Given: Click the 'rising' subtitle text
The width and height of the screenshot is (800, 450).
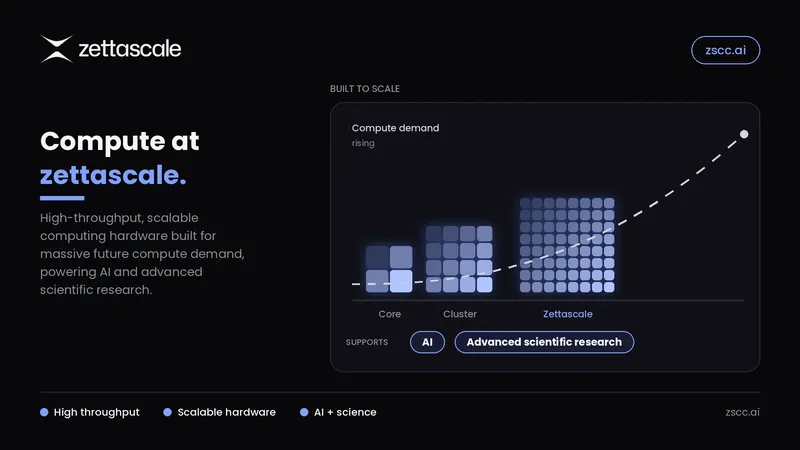Looking at the screenshot, I should pyautogui.click(x=363, y=143).
